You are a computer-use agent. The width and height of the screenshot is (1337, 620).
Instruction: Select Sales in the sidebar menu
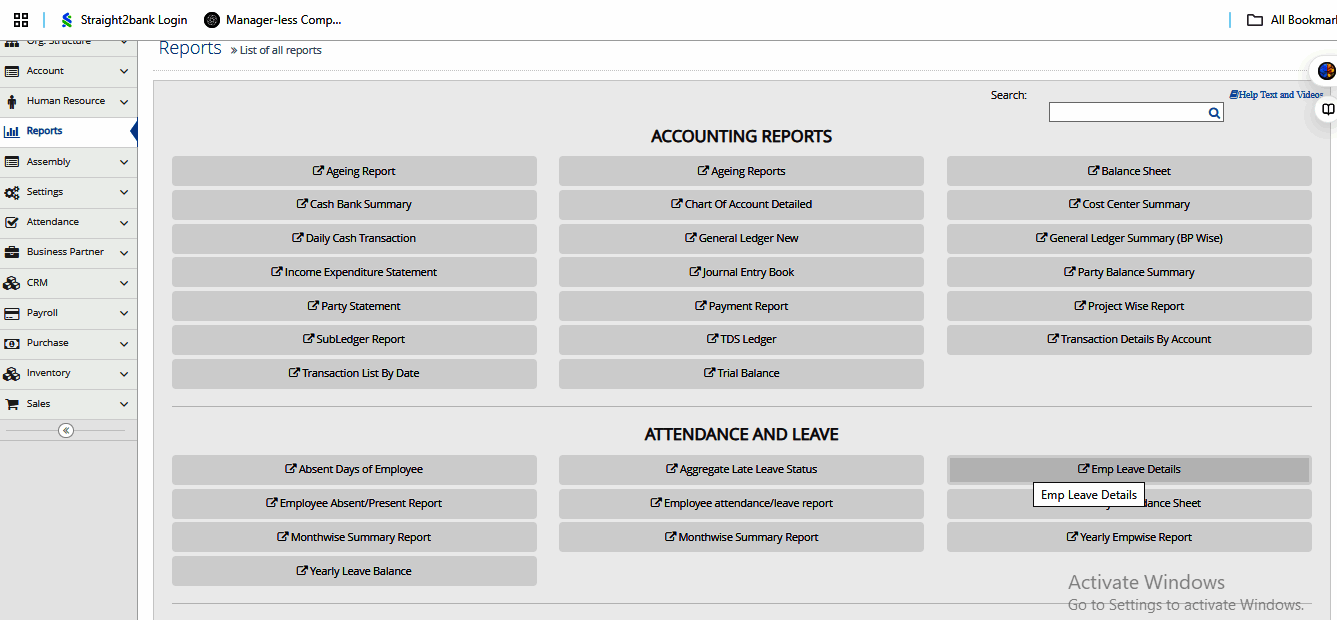(x=68, y=404)
